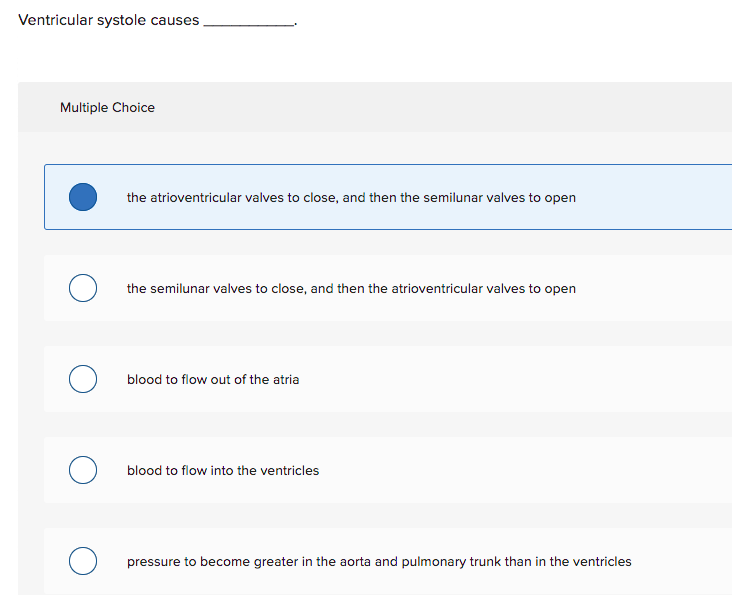Click the question text 'Ventricular systole causes'
Viewport: 732px width, 595px height.
tap(109, 20)
